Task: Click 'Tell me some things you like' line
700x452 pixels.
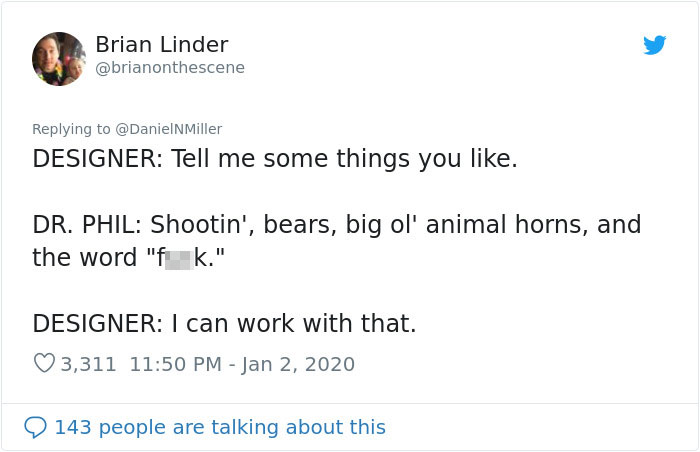Action: point(344,159)
